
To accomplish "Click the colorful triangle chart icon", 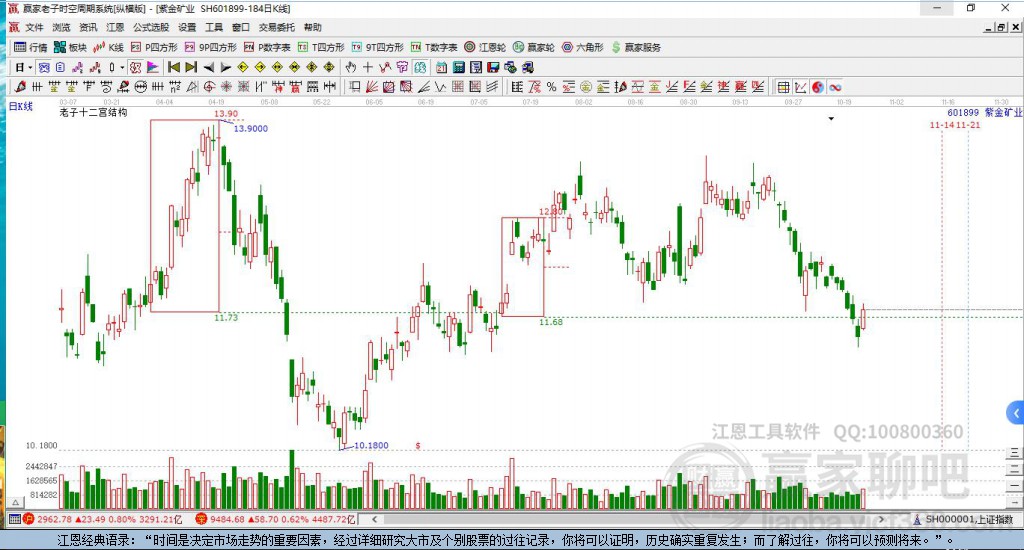I will pos(153,67).
